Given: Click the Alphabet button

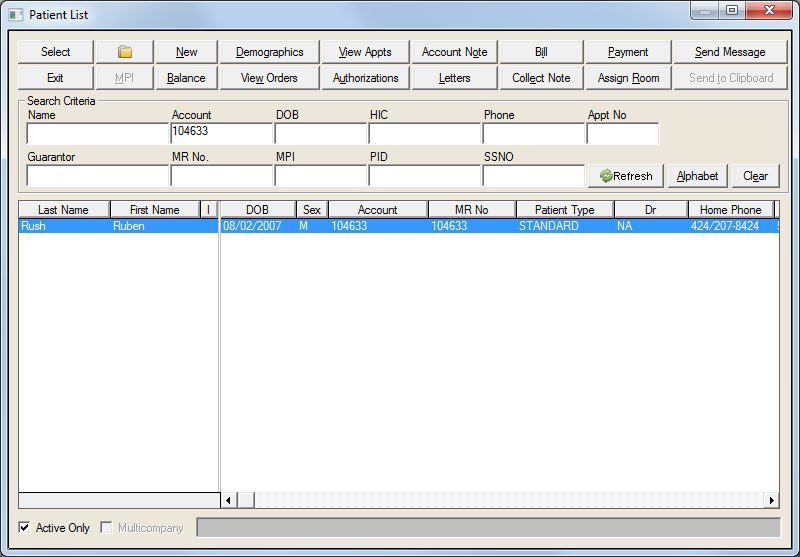Looking at the screenshot, I should click(697, 176).
